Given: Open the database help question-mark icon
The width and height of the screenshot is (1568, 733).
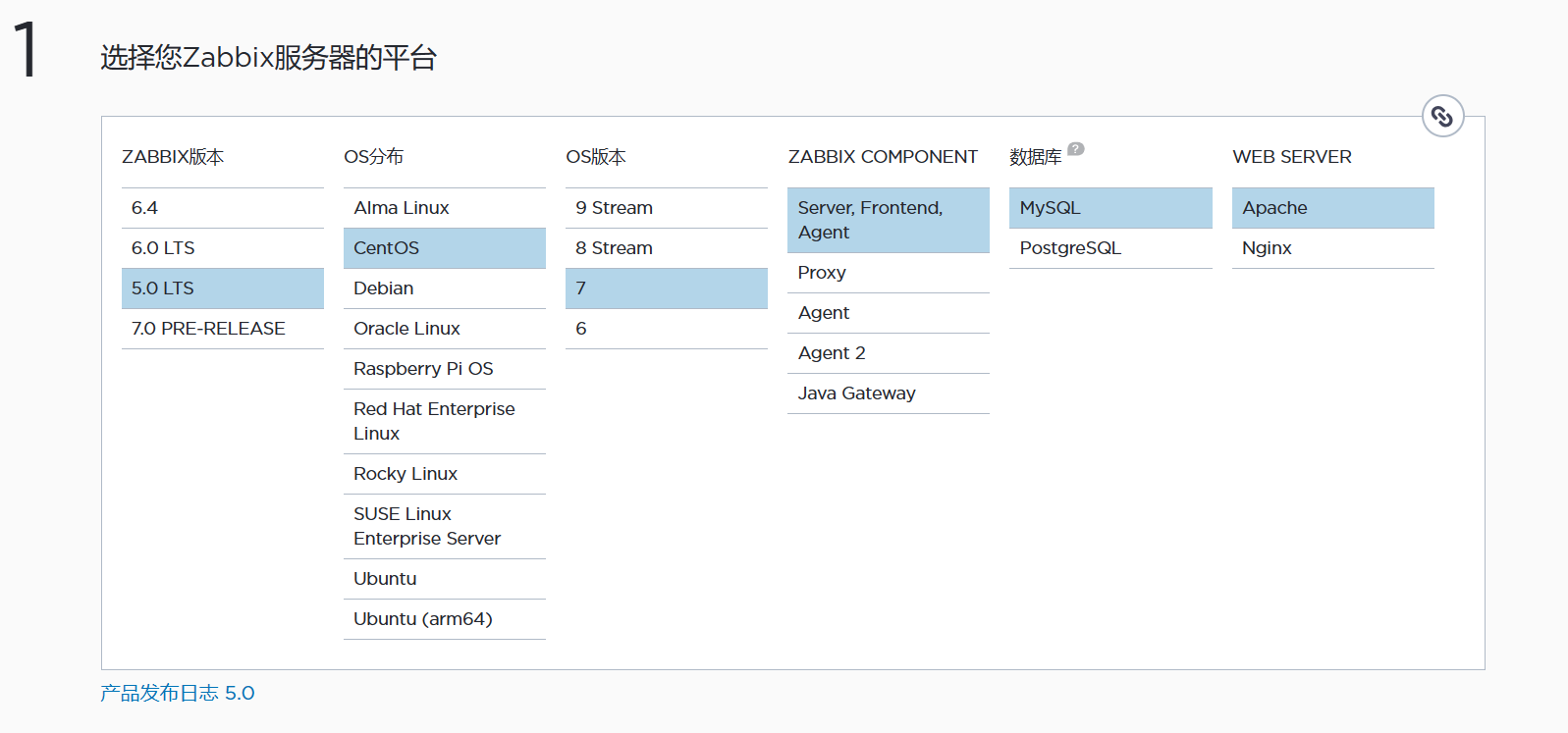Looking at the screenshot, I should click(x=1075, y=149).
